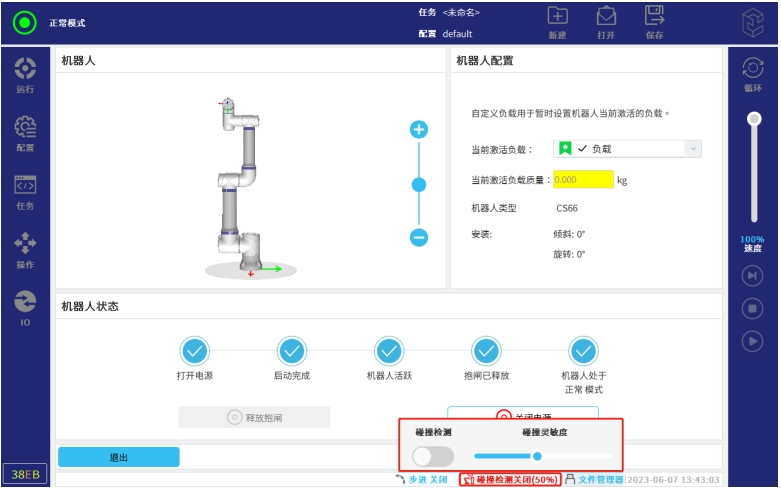Click the green robot power status indicator
781x488 pixels.
click(25, 22)
